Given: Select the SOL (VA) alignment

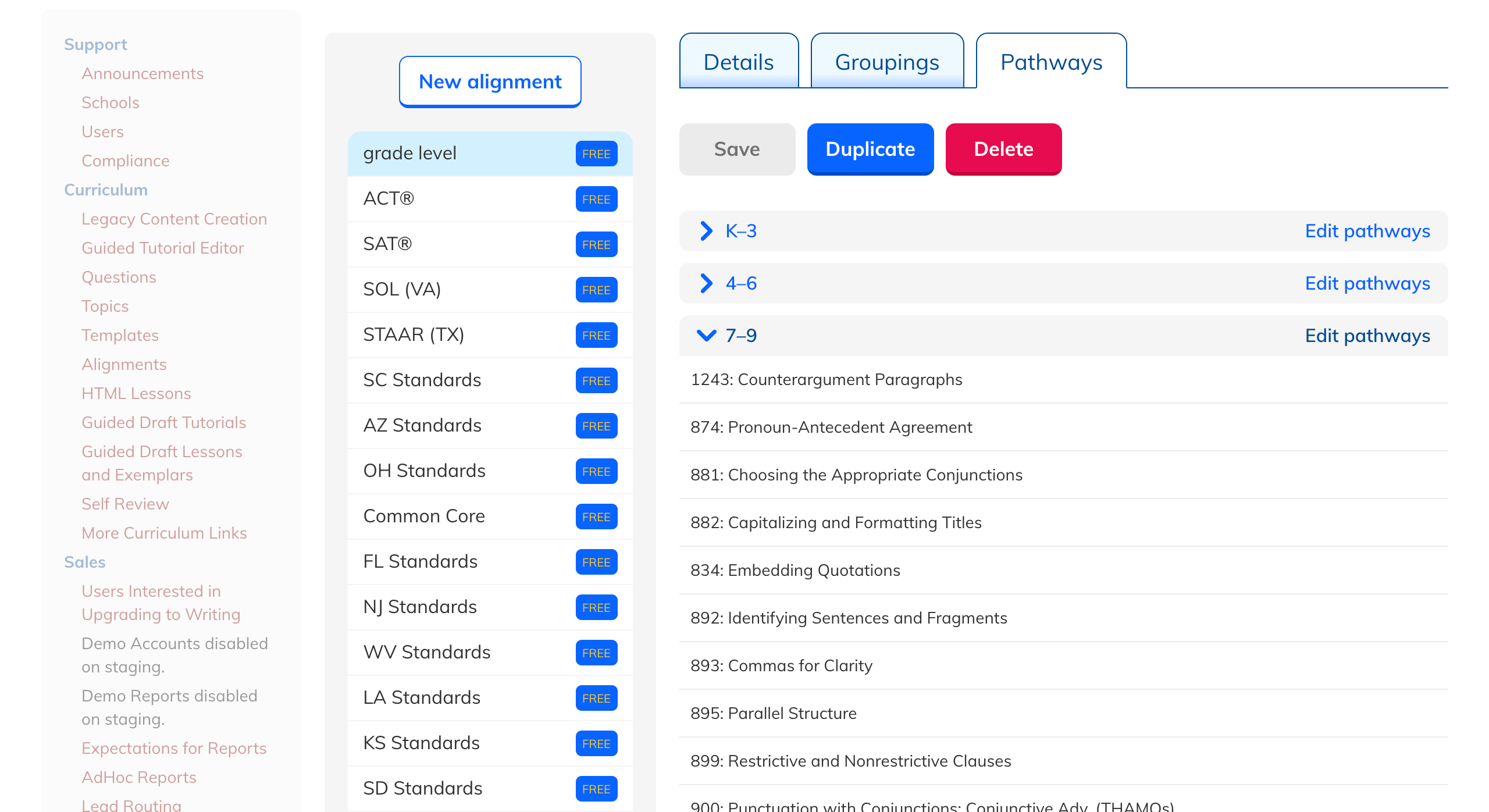Looking at the screenshot, I should [402, 289].
